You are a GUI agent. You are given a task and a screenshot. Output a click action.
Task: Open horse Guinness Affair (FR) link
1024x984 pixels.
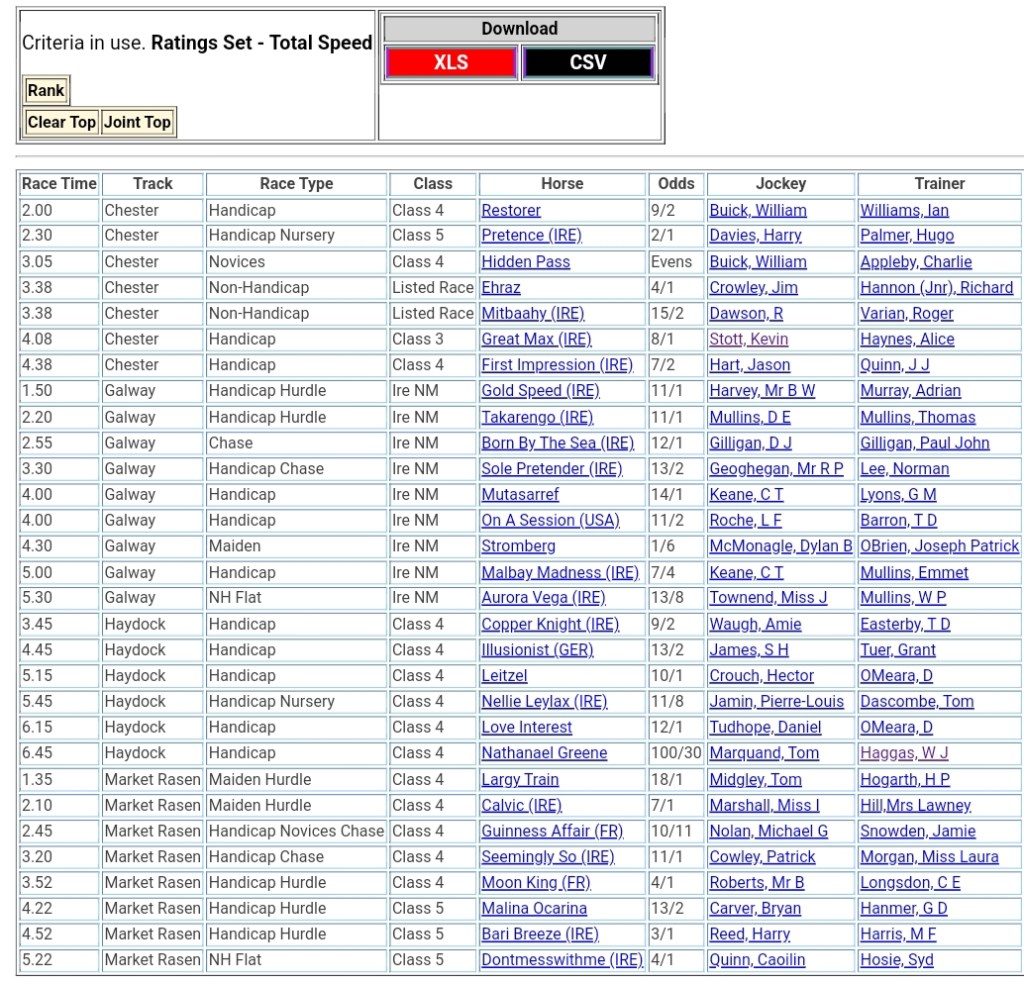[x=552, y=831]
